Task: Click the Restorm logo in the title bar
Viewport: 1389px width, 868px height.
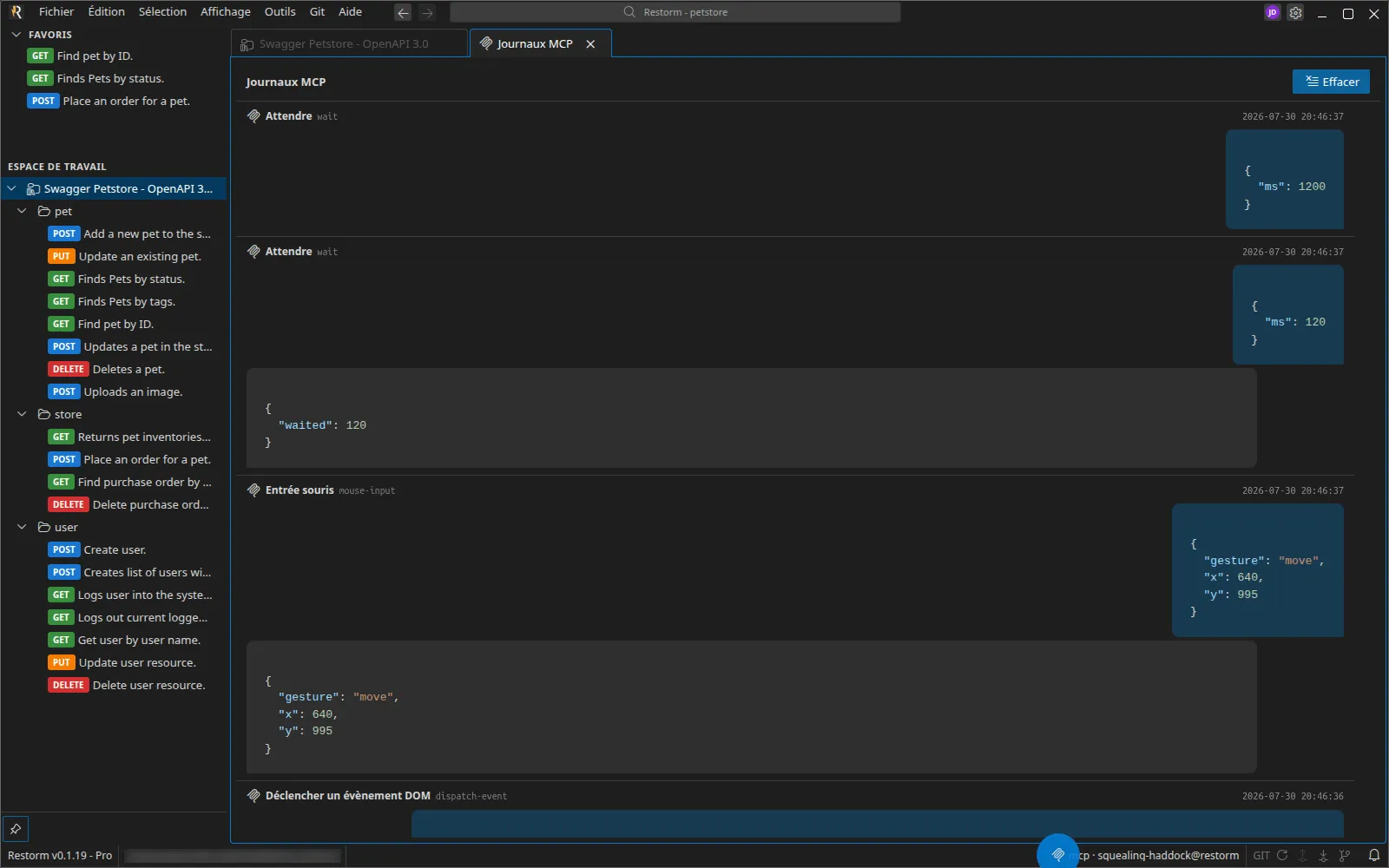Action: [x=16, y=12]
